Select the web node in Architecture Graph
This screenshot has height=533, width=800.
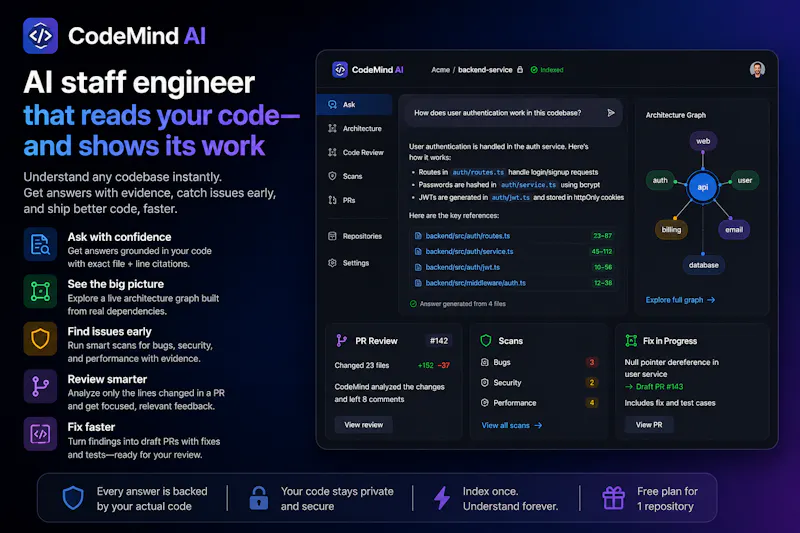[x=703, y=141]
